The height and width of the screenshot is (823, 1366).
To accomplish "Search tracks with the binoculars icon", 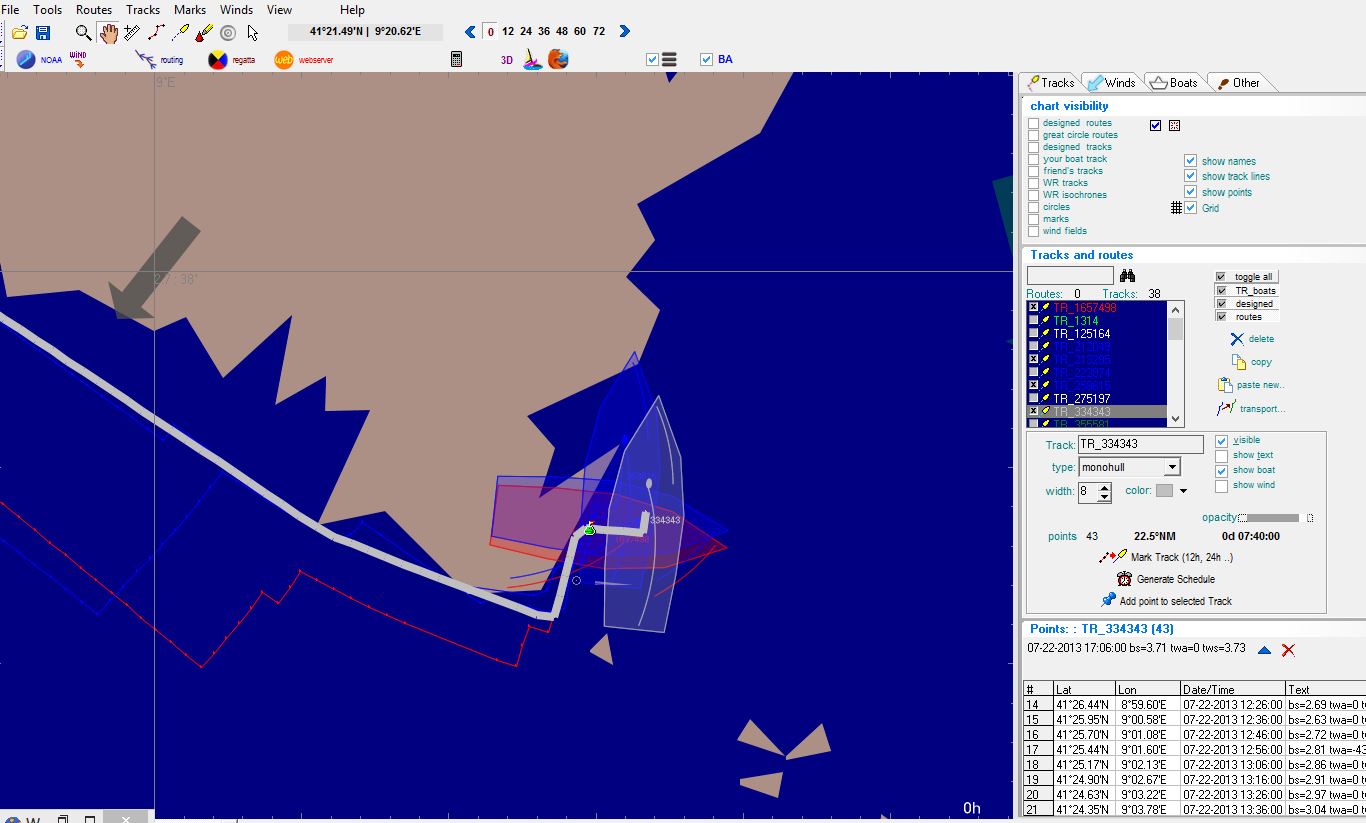I will tap(1128, 276).
